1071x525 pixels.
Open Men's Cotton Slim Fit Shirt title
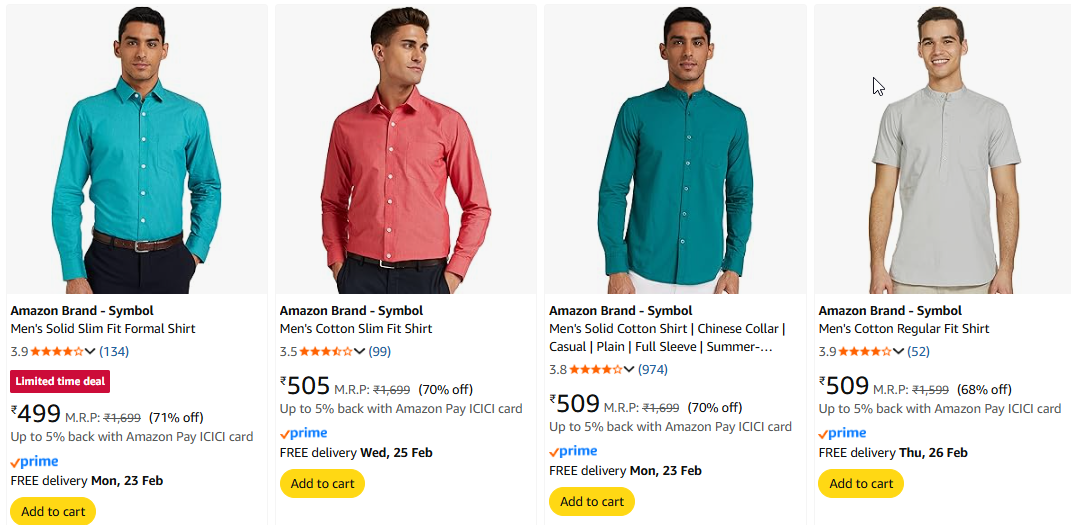click(x=356, y=328)
